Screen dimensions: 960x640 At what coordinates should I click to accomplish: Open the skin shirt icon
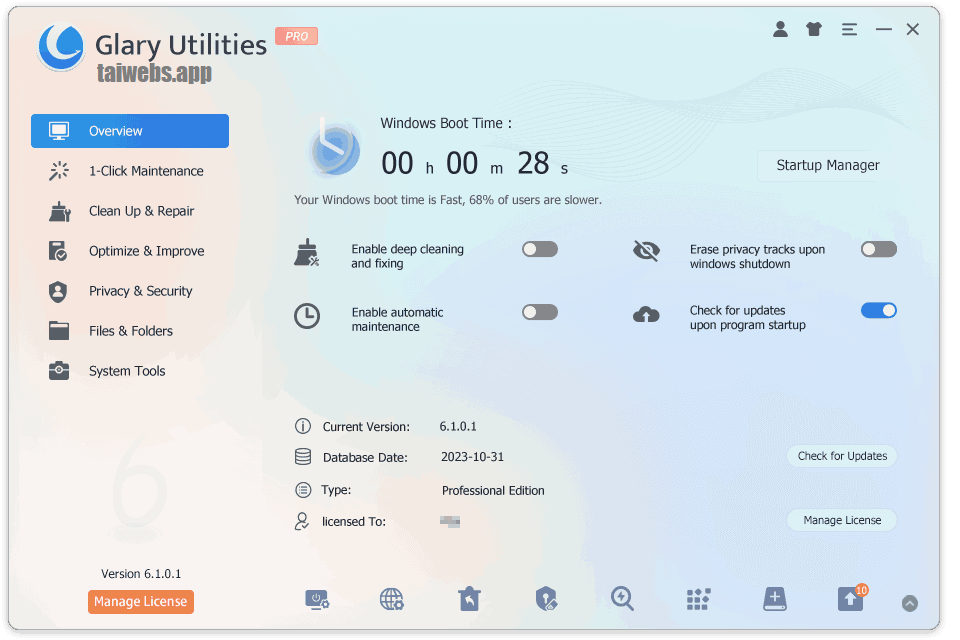814,29
